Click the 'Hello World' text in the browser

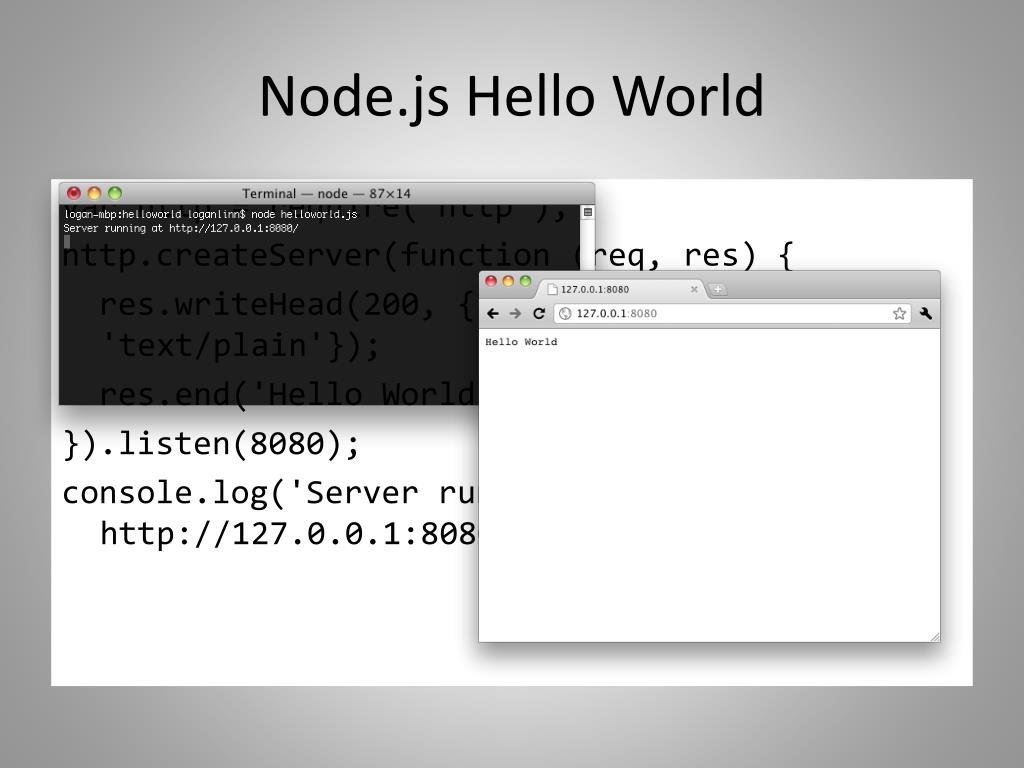[x=521, y=342]
